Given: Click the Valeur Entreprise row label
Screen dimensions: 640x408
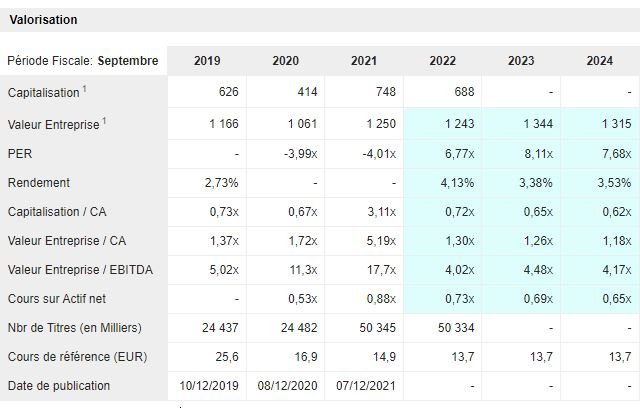Looking at the screenshot, I should [x=51, y=125].
